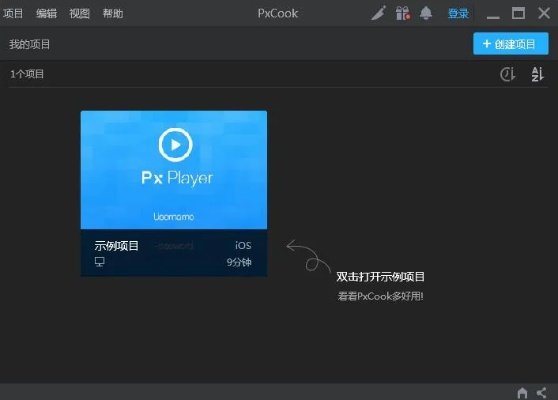Maximize the PxCook window
558x400 pixels.
click(518, 14)
